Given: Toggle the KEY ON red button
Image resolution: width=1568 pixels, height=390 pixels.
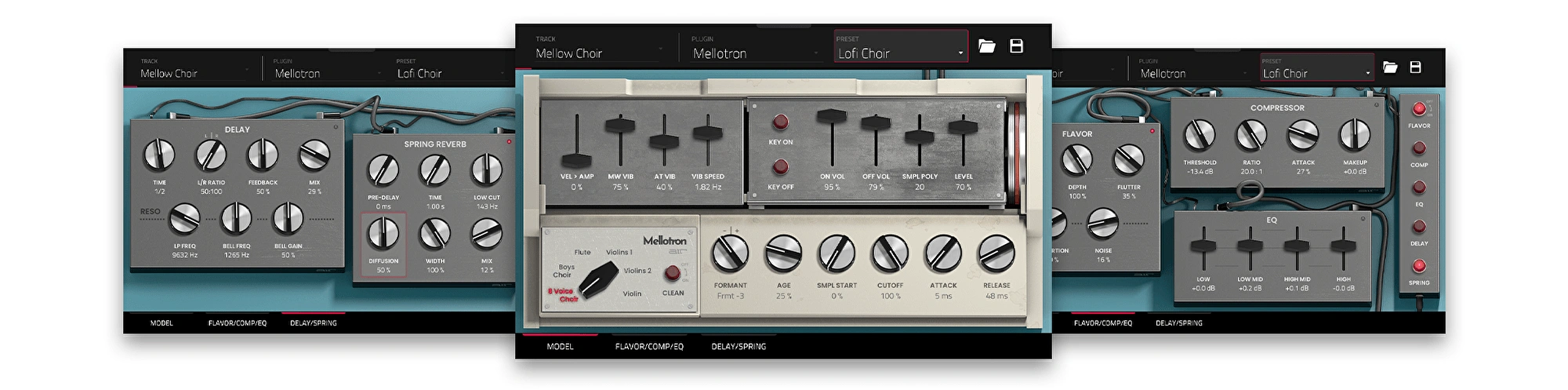Looking at the screenshot, I should click(780, 122).
